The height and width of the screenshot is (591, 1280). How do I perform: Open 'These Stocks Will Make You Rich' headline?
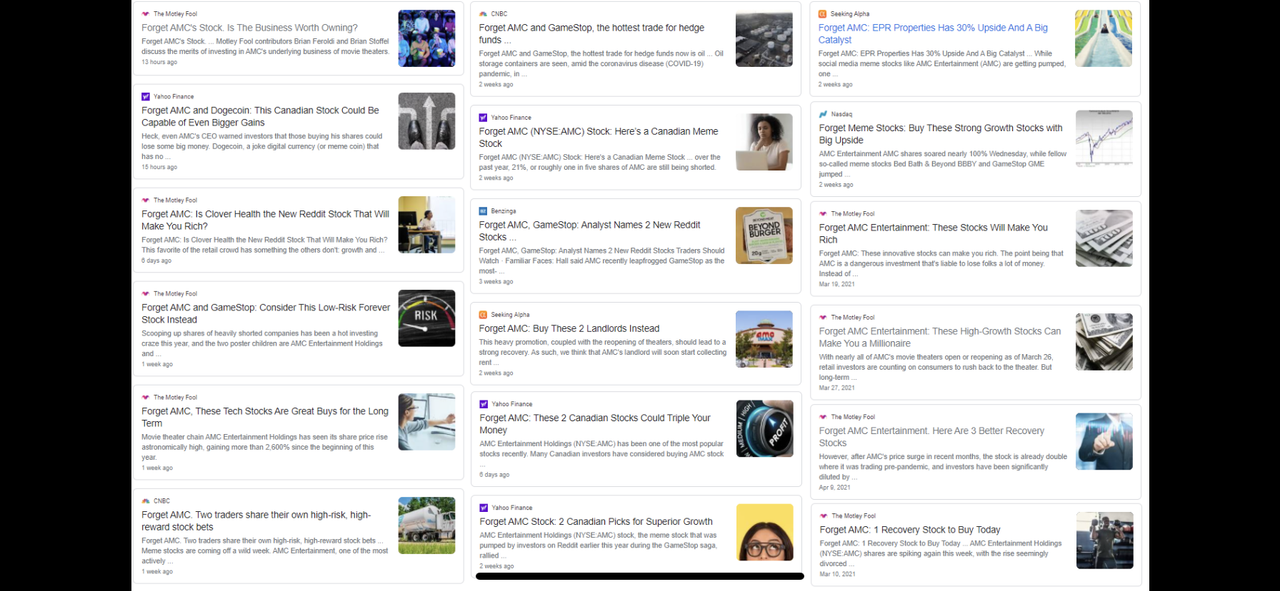[933, 234]
